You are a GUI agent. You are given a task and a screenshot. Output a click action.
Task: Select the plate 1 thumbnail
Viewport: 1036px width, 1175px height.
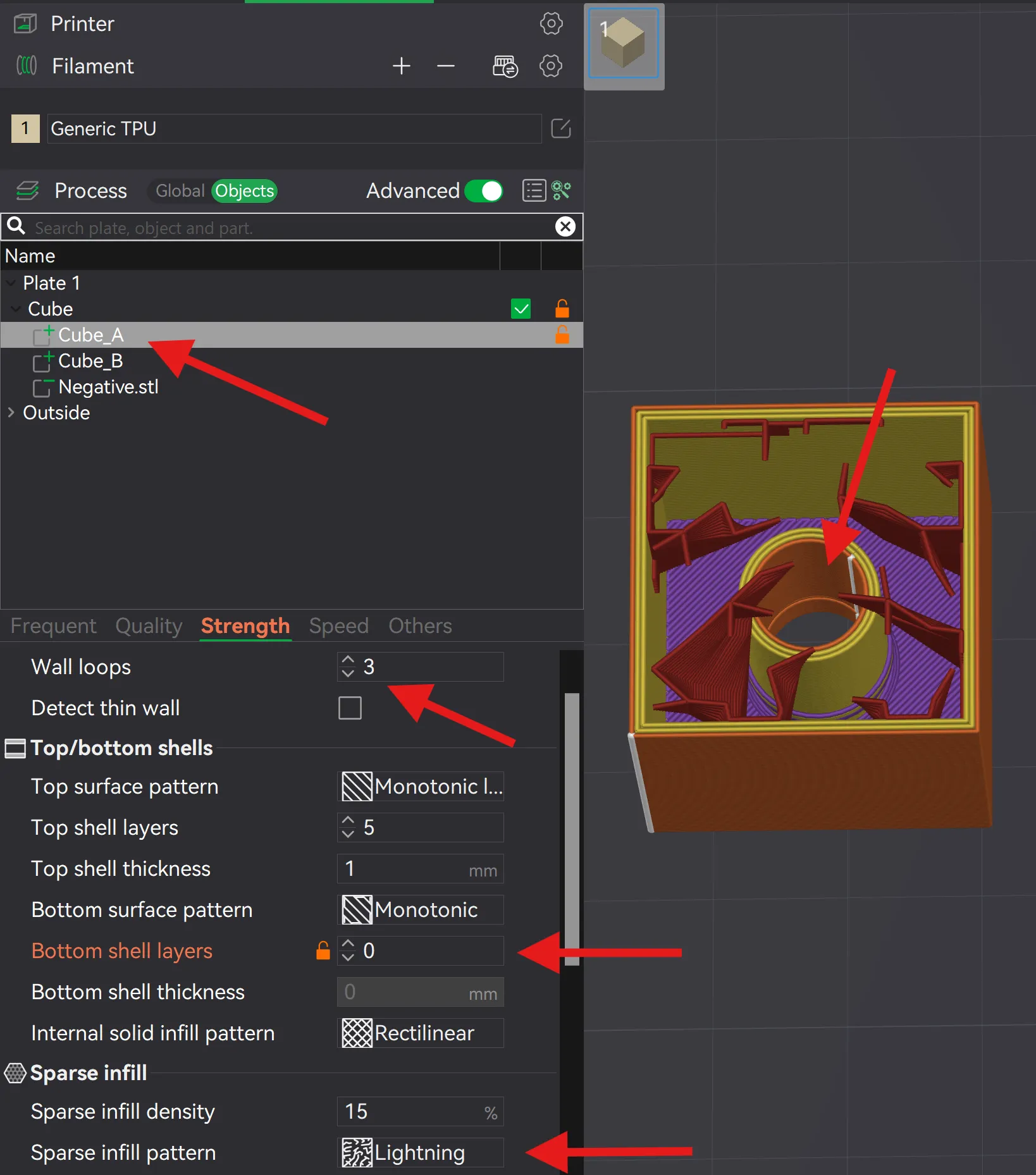tap(624, 44)
